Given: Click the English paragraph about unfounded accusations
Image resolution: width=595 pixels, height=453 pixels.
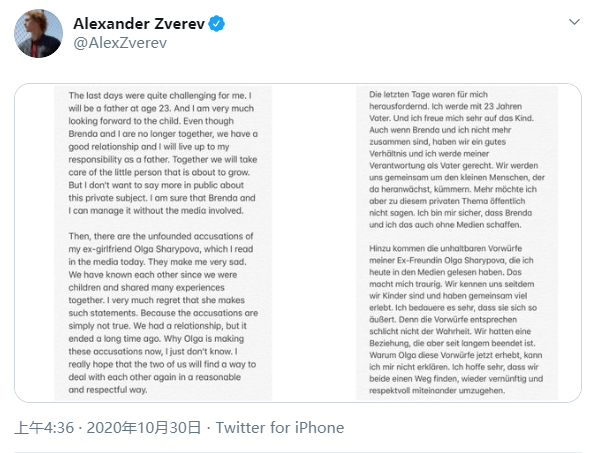Looking at the screenshot, I should (x=163, y=313).
